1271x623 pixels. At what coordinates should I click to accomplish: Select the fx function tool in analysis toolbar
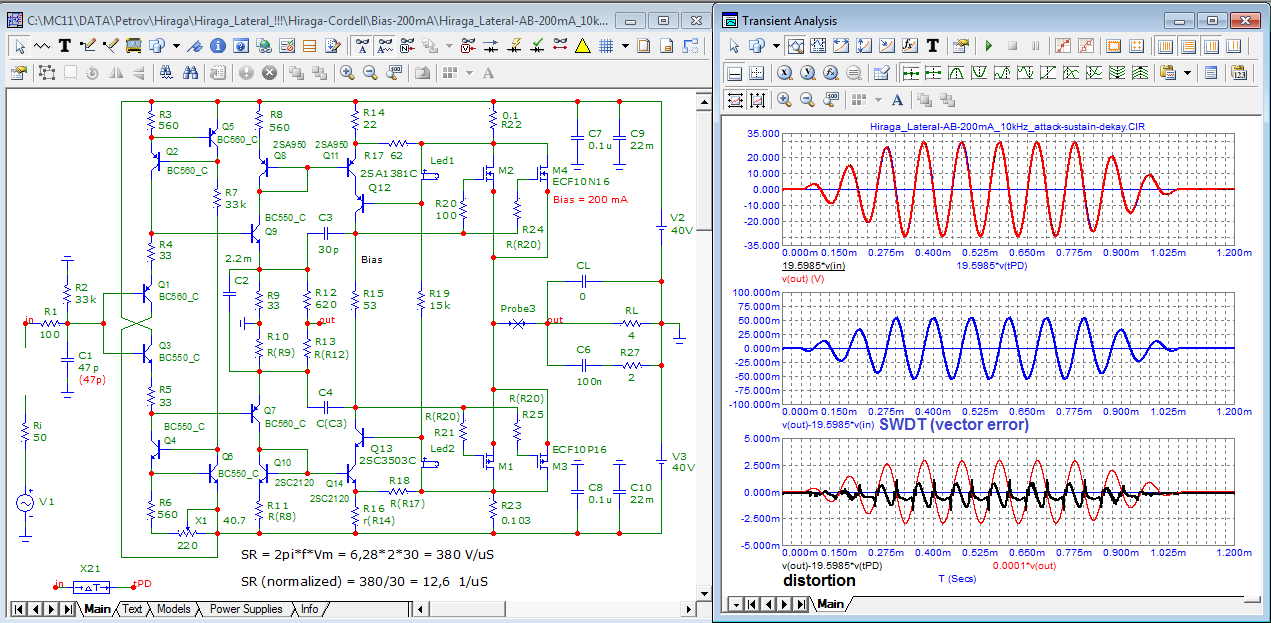pos(910,45)
